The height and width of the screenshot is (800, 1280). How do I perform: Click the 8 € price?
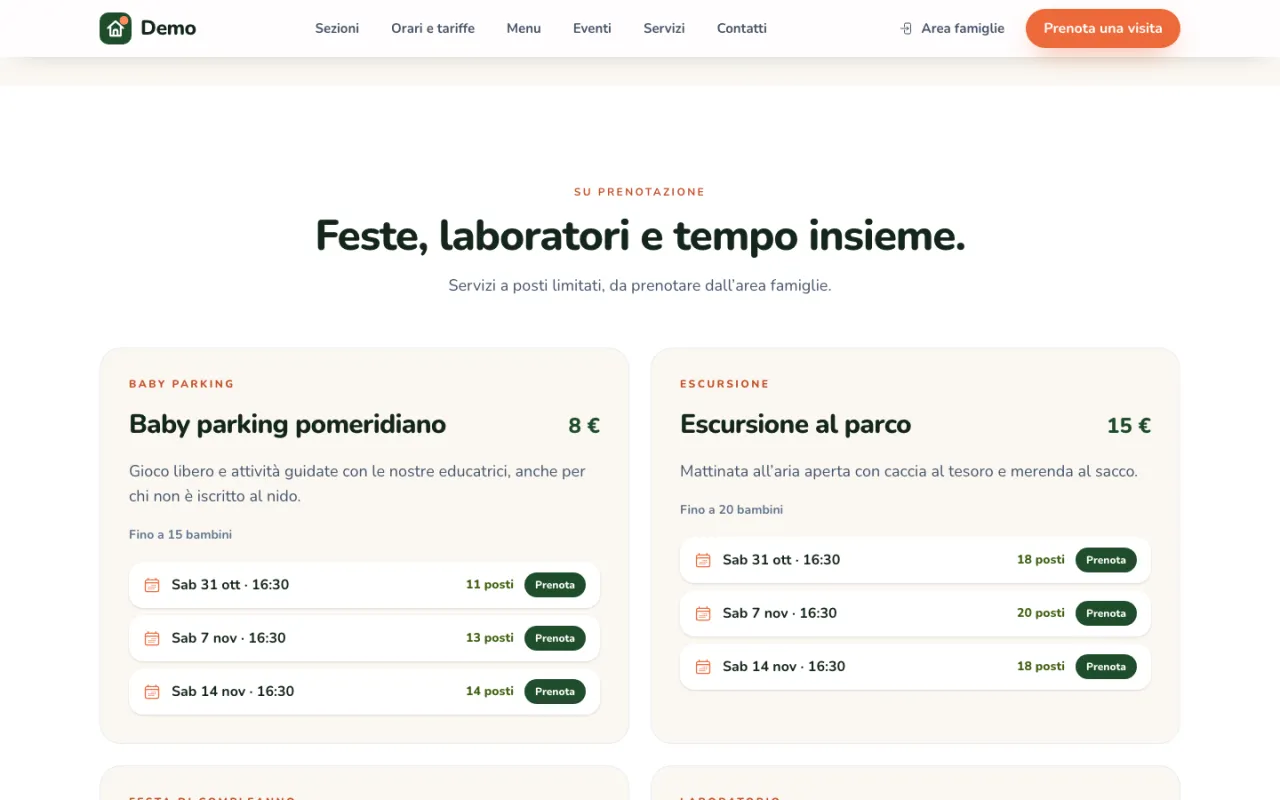point(584,426)
